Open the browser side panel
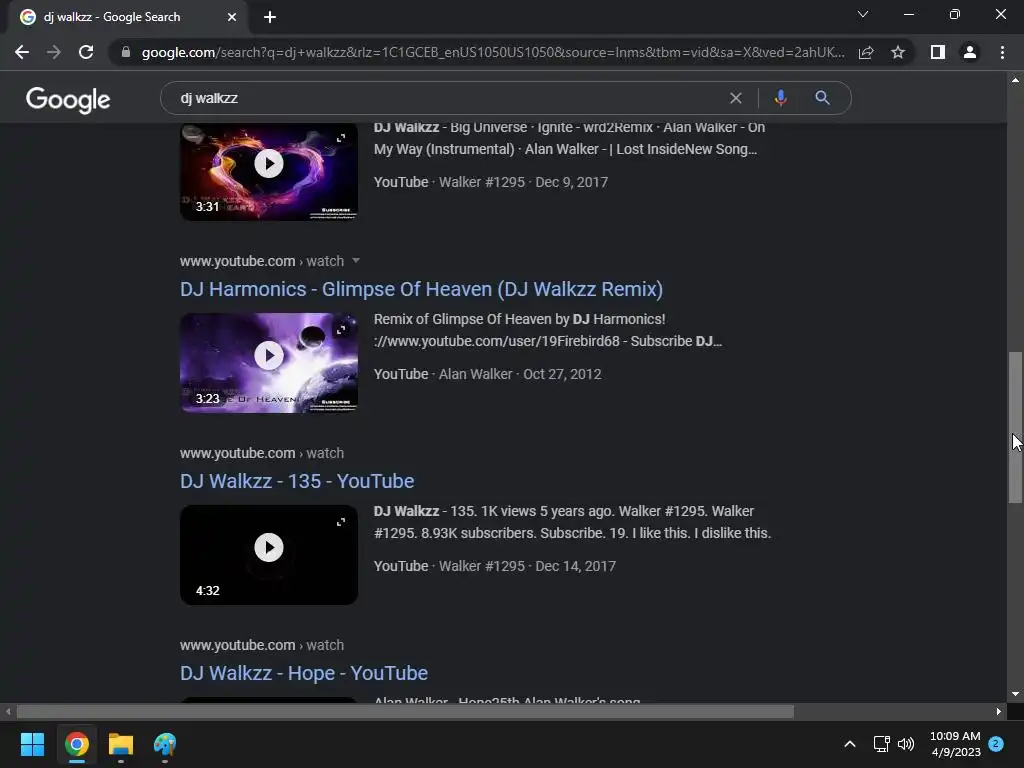The image size is (1024, 768). [x=938, y=52]
